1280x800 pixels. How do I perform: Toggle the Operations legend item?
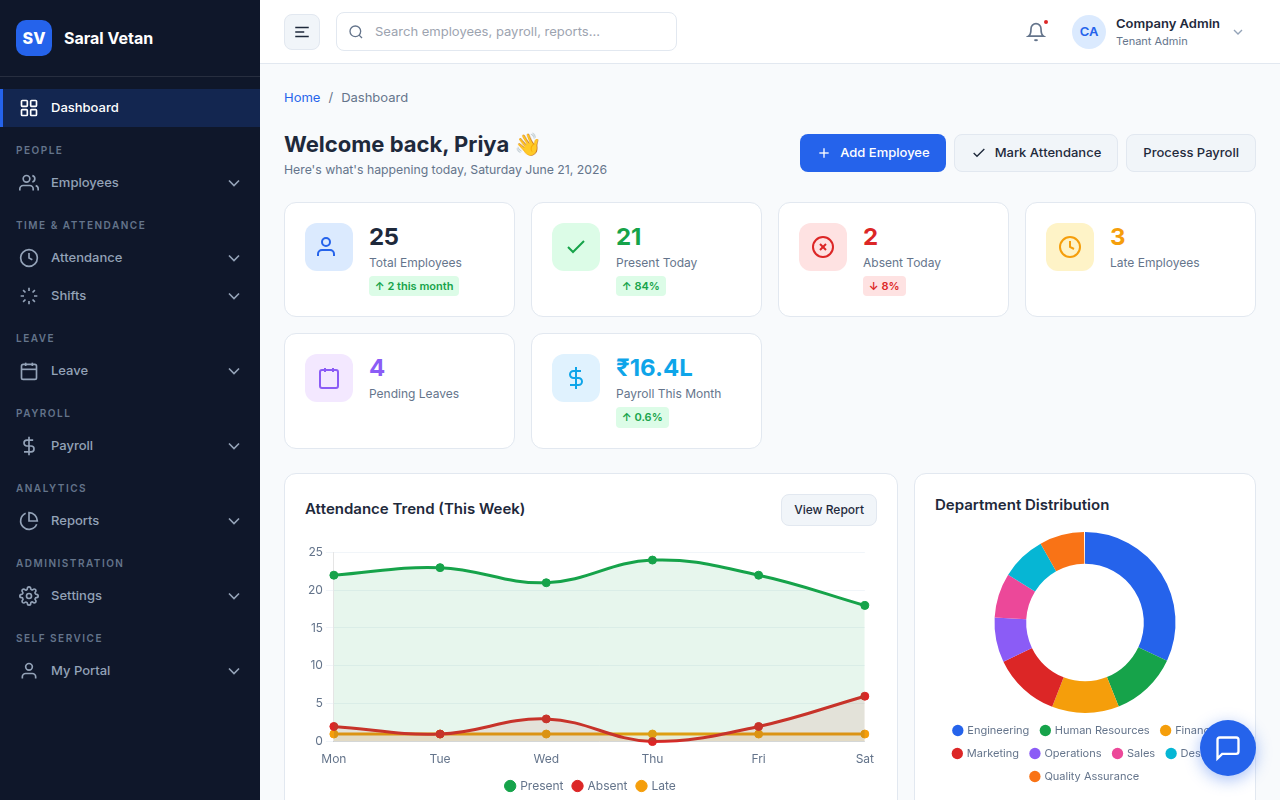coord(1065,754)
